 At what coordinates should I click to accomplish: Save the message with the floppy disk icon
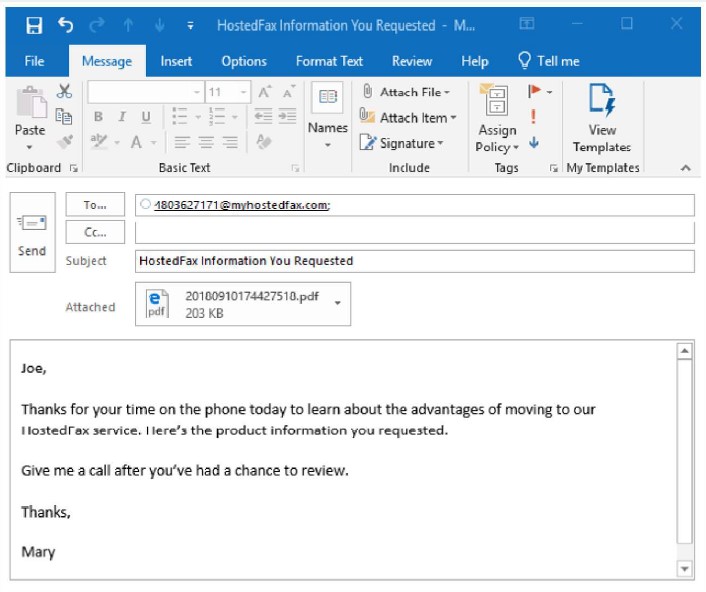pos(34,25)
